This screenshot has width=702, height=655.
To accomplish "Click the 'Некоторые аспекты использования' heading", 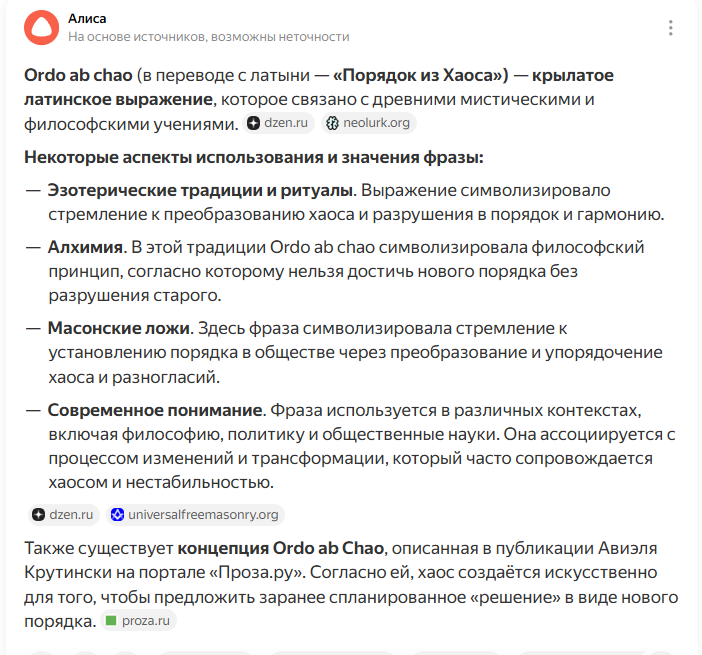I will (254, 158).
